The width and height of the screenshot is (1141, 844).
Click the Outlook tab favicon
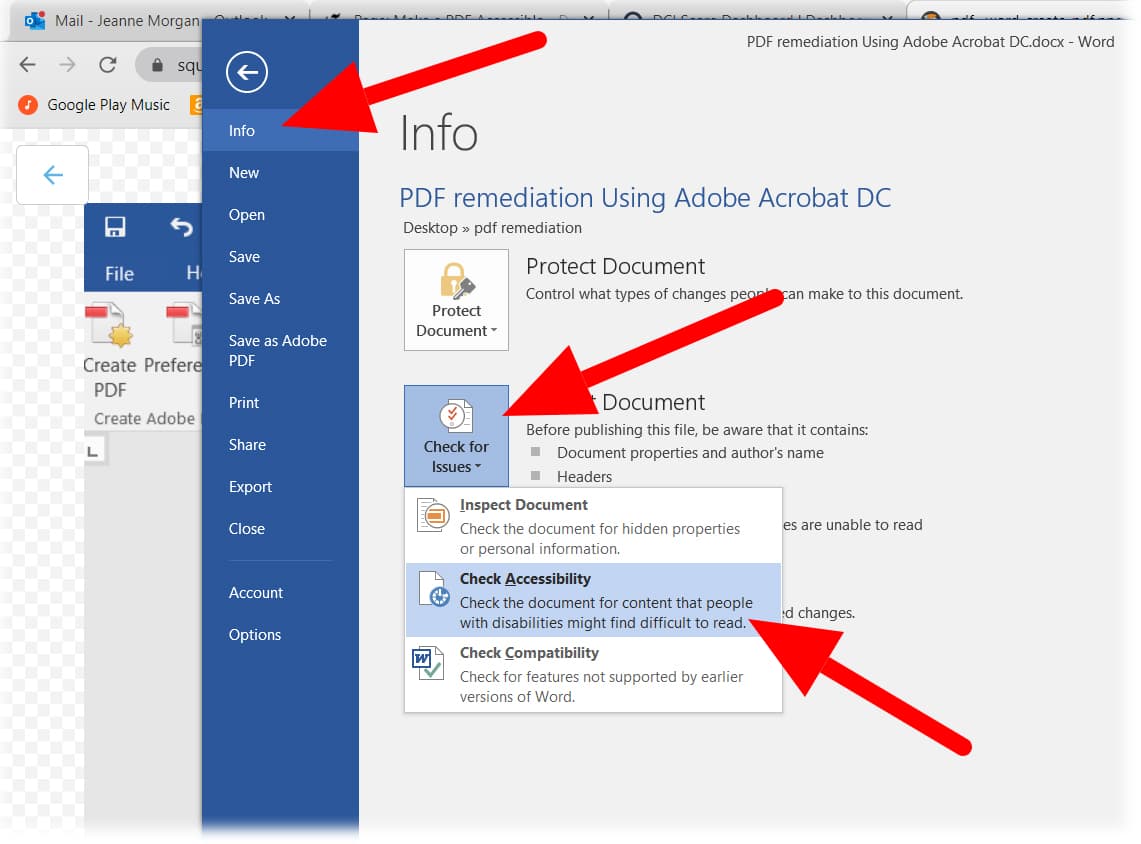tap(34, 21)
